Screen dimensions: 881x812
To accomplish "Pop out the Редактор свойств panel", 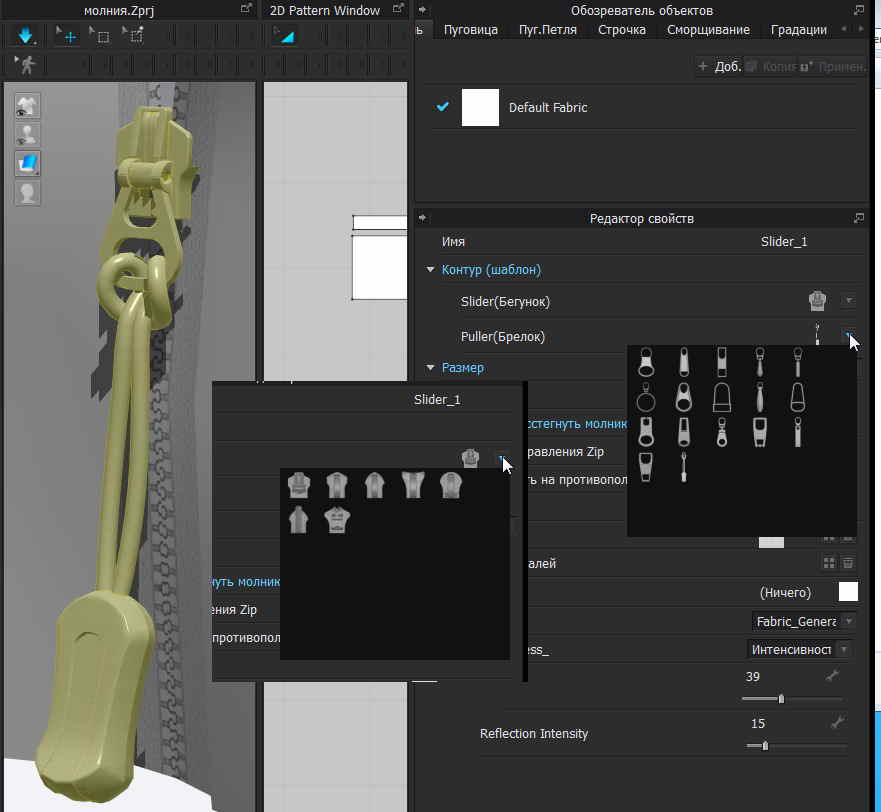I will click(x=859, y=218).
